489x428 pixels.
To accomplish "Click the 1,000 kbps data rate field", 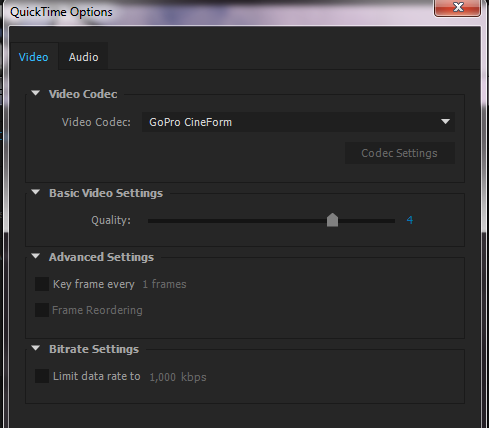I will pos(163,377).
